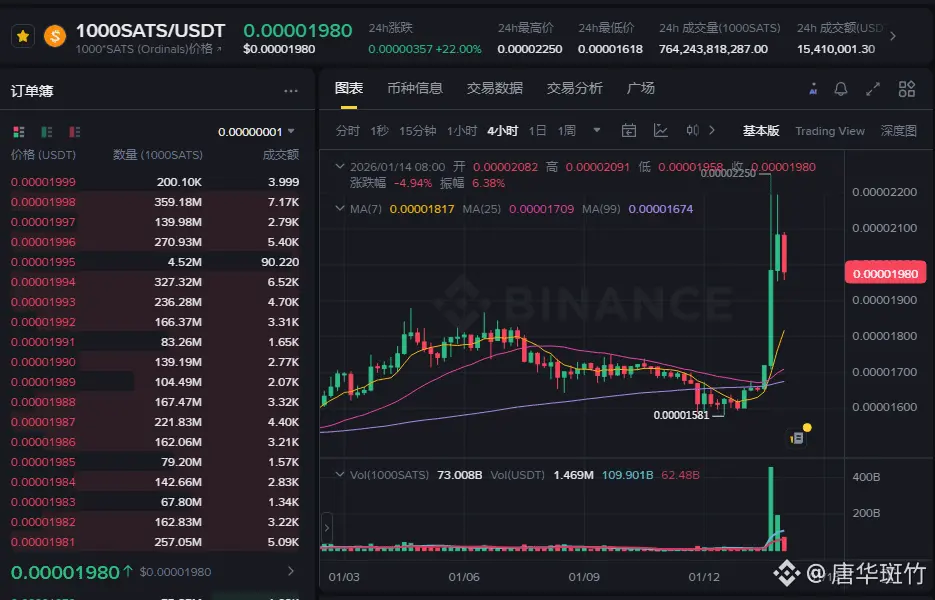Image resolution: width=935 pixels, height=600 pixels.
Task: Click the Vol(1000SATS) value 73.008B
Action: pos(460,475)
